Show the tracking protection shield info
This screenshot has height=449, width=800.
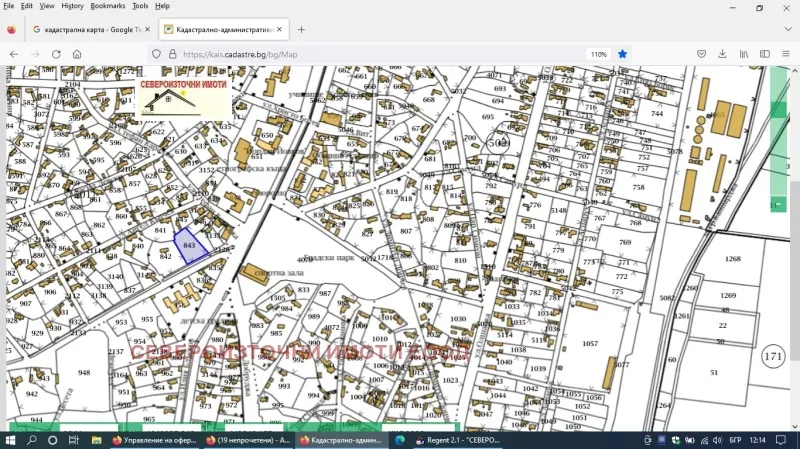tap(155, 54)
